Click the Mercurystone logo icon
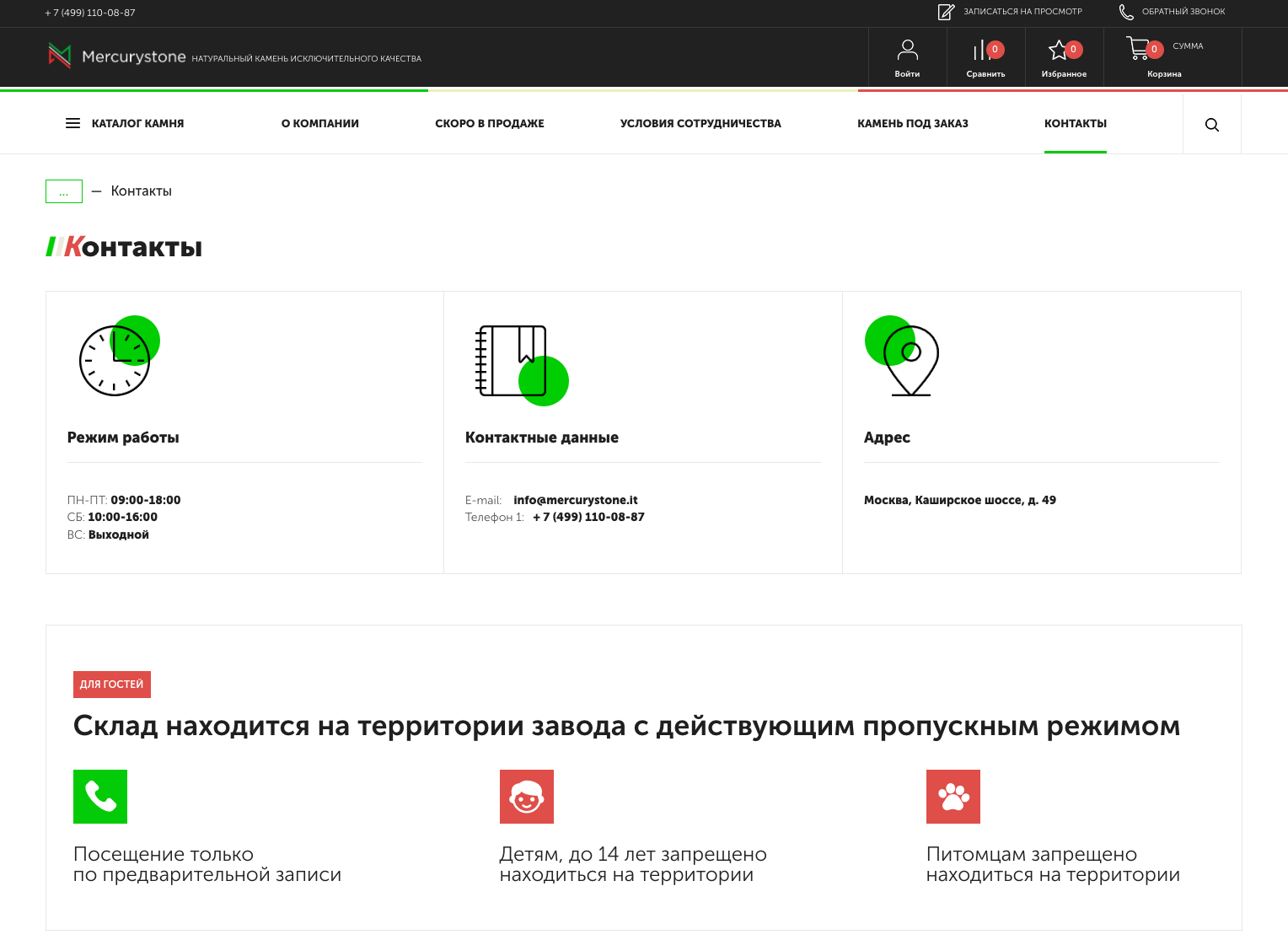This screenshot has height=940, width=1288. tap(59, 56)
